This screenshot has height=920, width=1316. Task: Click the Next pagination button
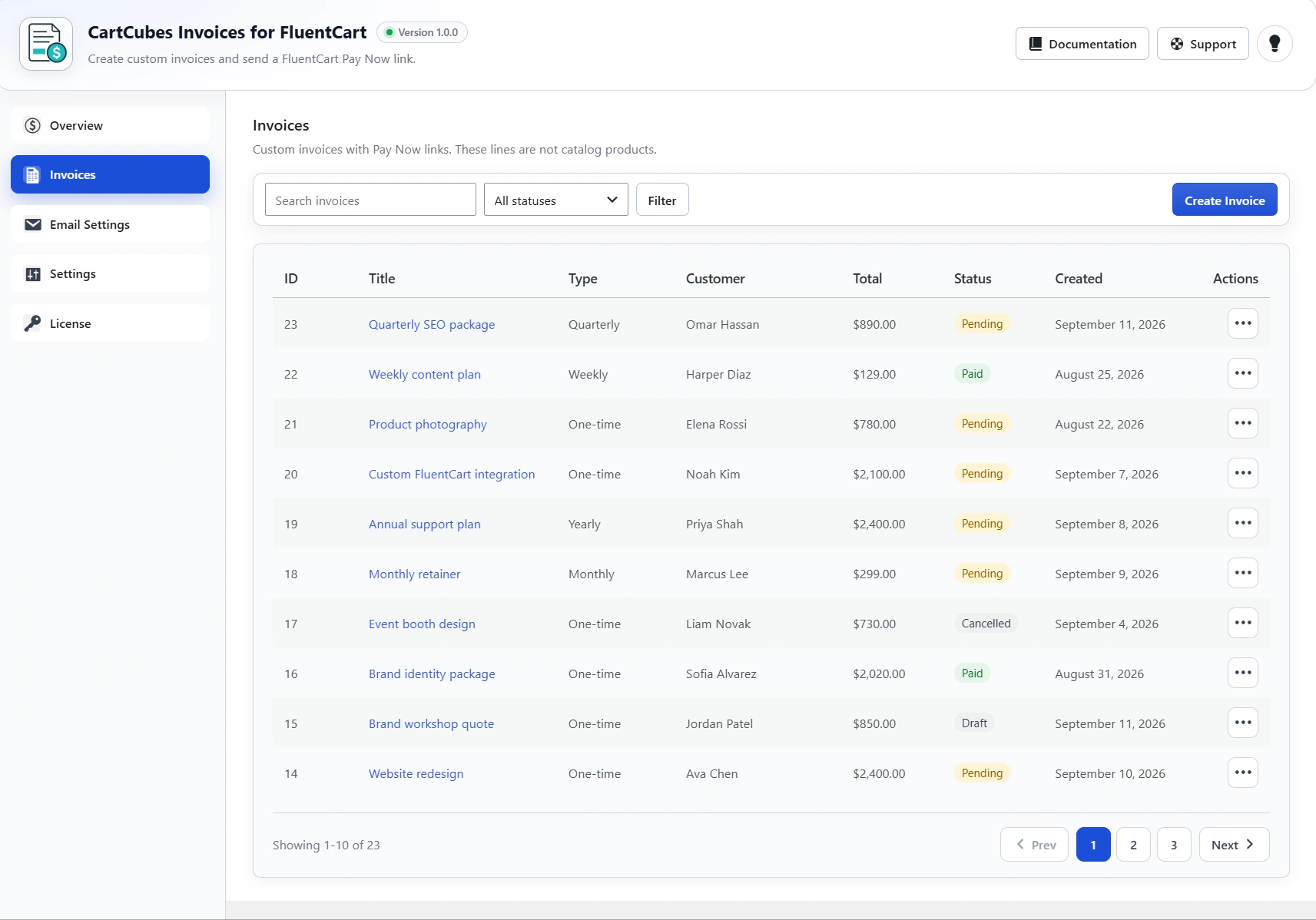click(x=1234, y=845)
